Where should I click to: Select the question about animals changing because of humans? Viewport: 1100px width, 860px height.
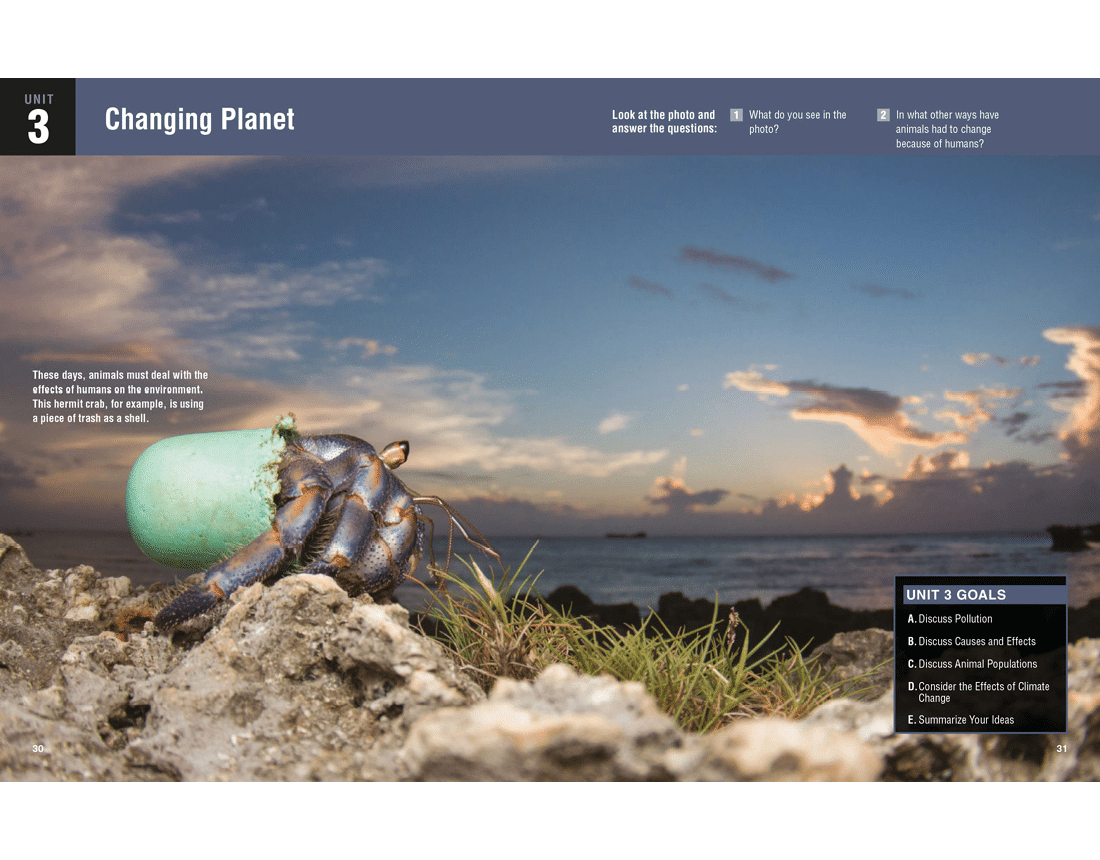[x=946, y=129]
